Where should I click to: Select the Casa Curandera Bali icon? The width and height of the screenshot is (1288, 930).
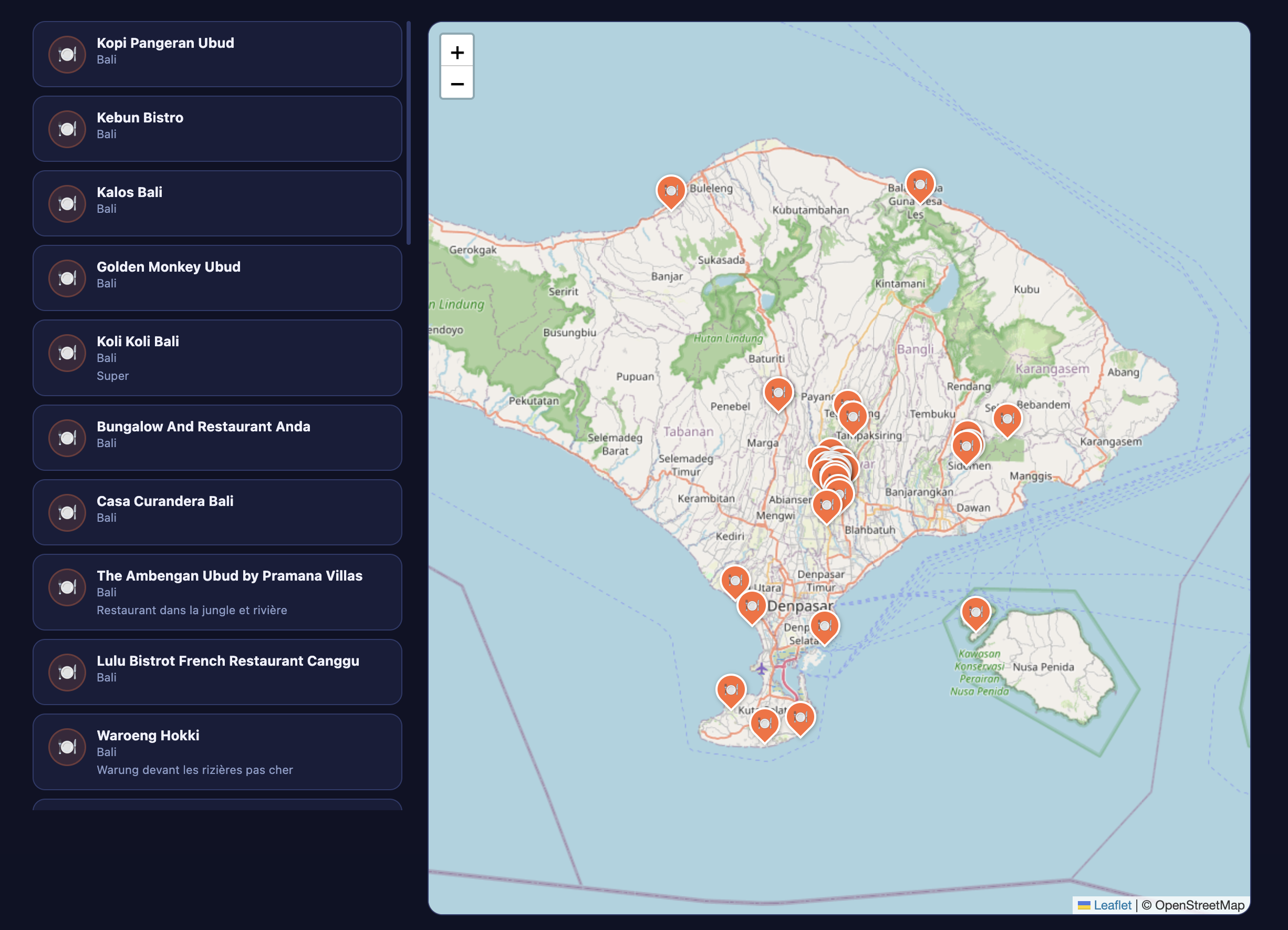67,512
